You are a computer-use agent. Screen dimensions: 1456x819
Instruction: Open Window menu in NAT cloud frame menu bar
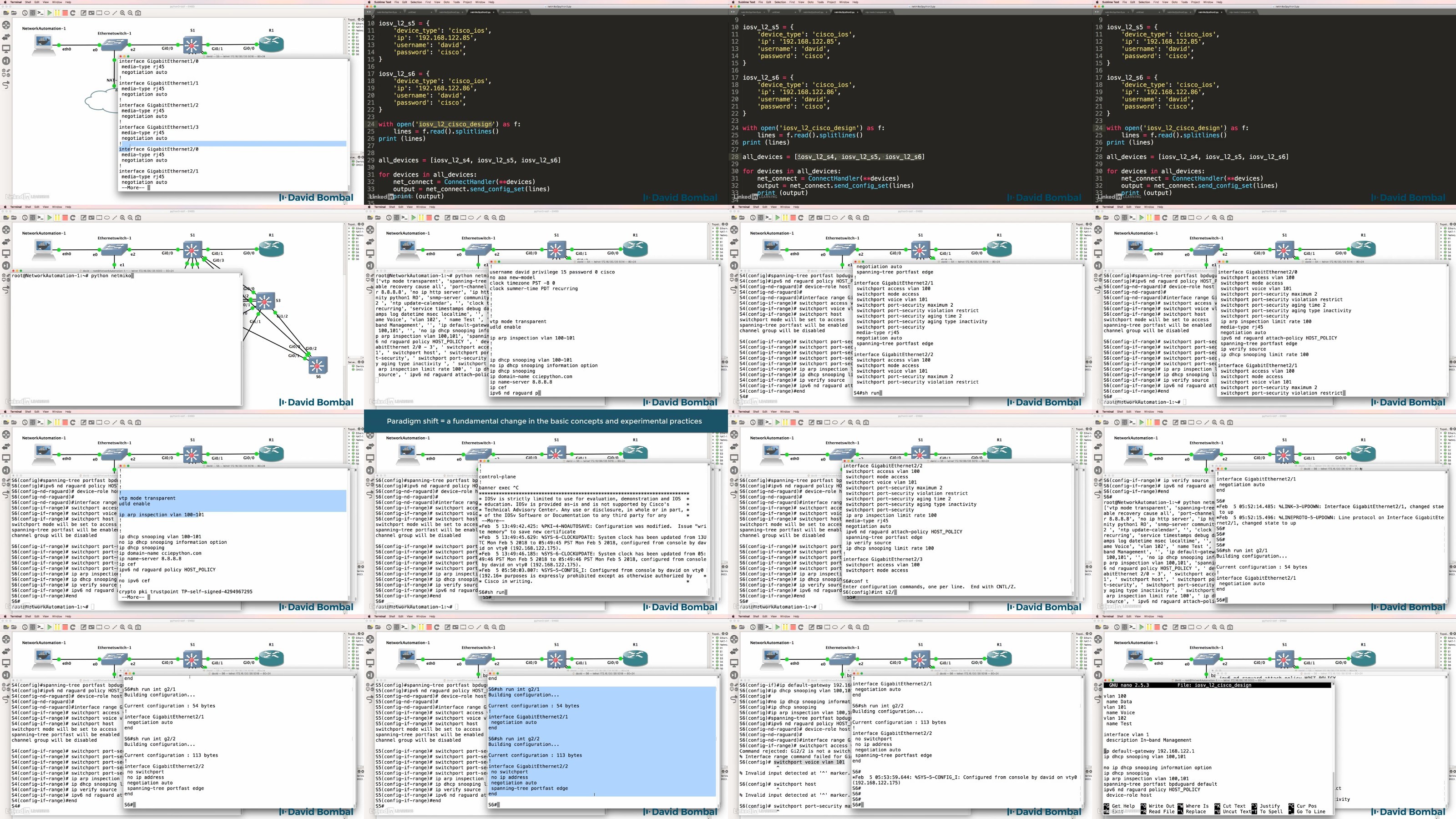tap(57, 2)
